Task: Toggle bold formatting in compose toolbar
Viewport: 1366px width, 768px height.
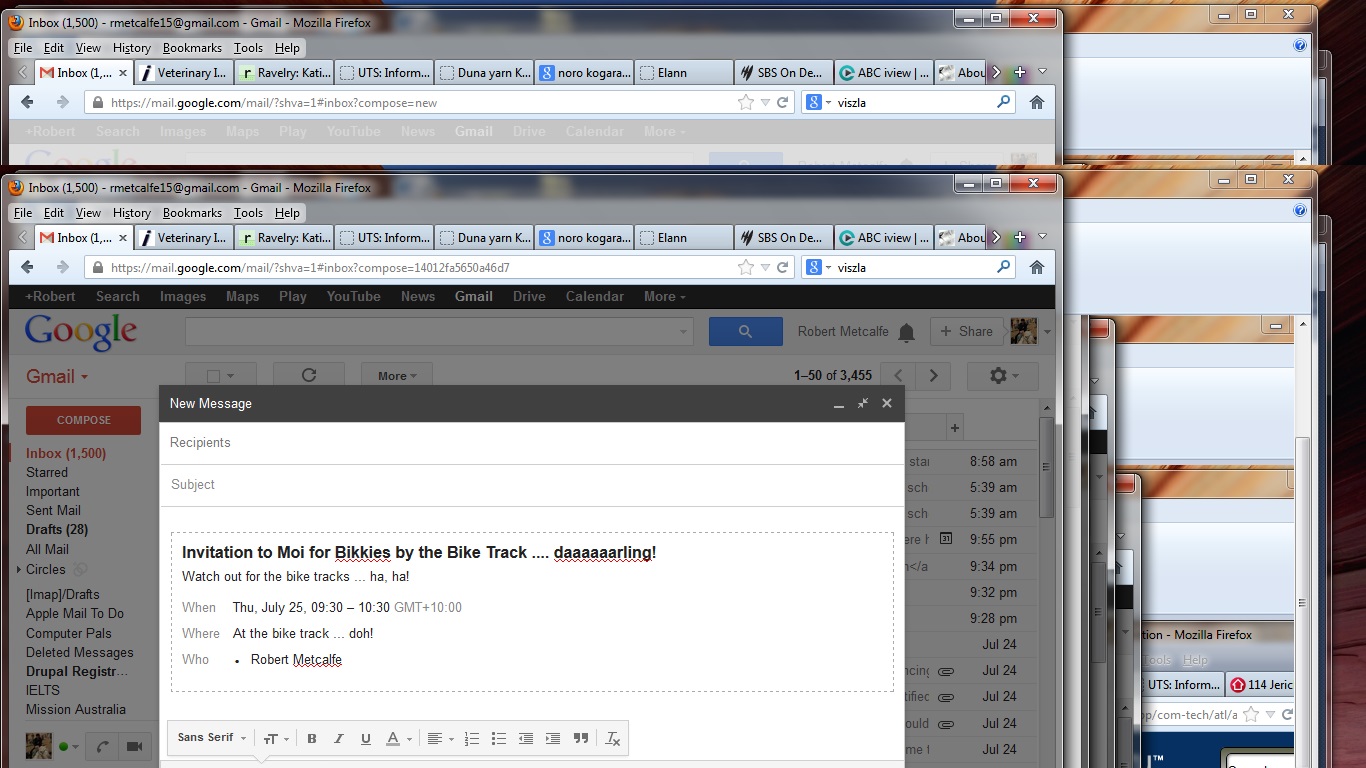Action: pos(312,739)
